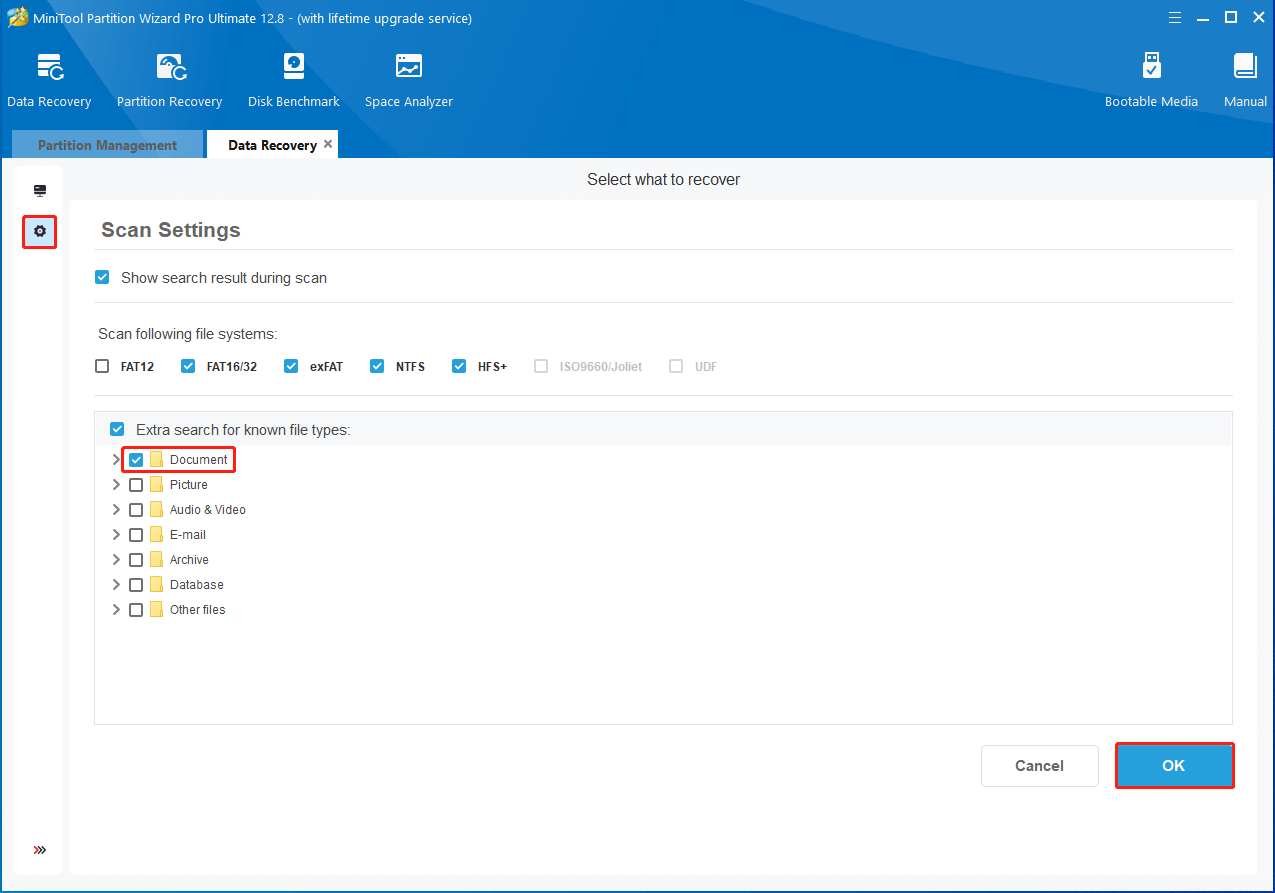The image size is (1275, 893).
Task: Open the Disk Benchmark tool
Action: point(294,68)
